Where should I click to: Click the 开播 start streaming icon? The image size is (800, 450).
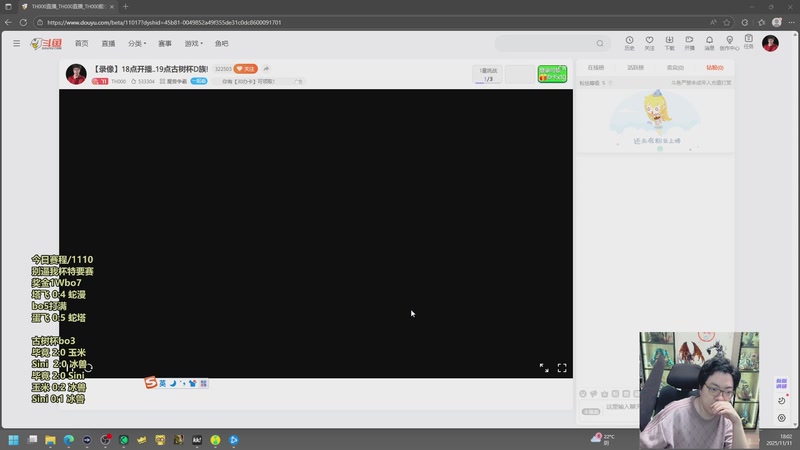[x=689, y=43]
